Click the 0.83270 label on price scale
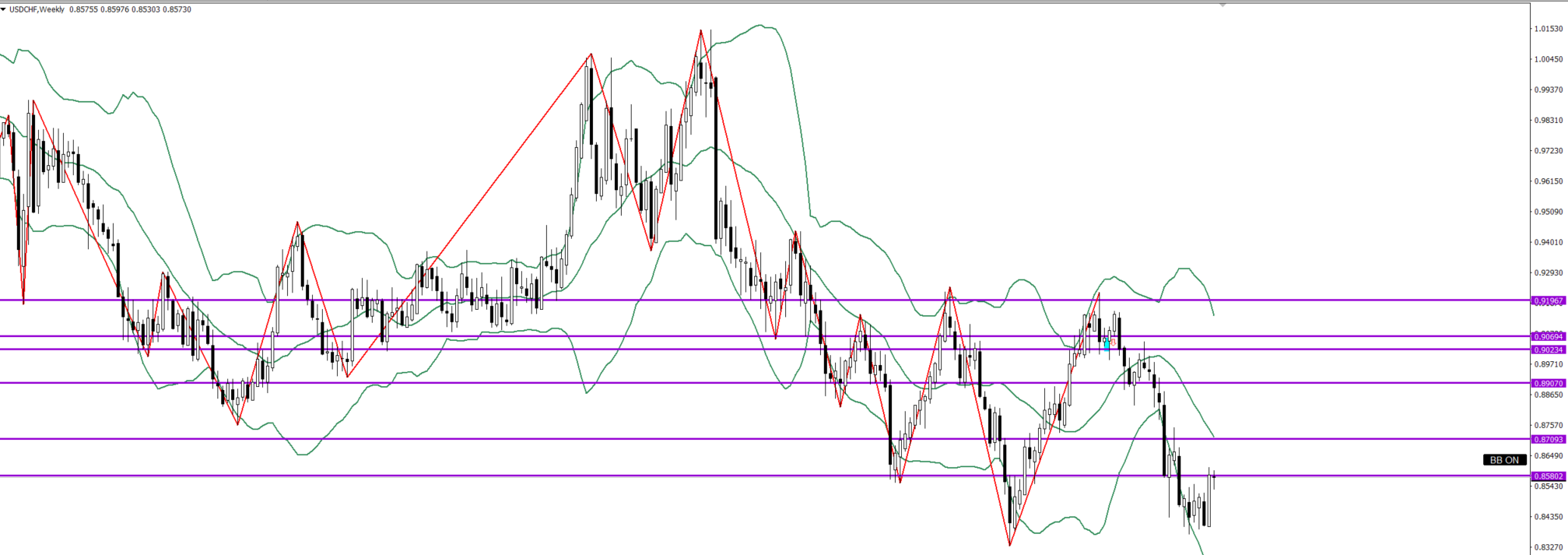 coord(1548,547)
